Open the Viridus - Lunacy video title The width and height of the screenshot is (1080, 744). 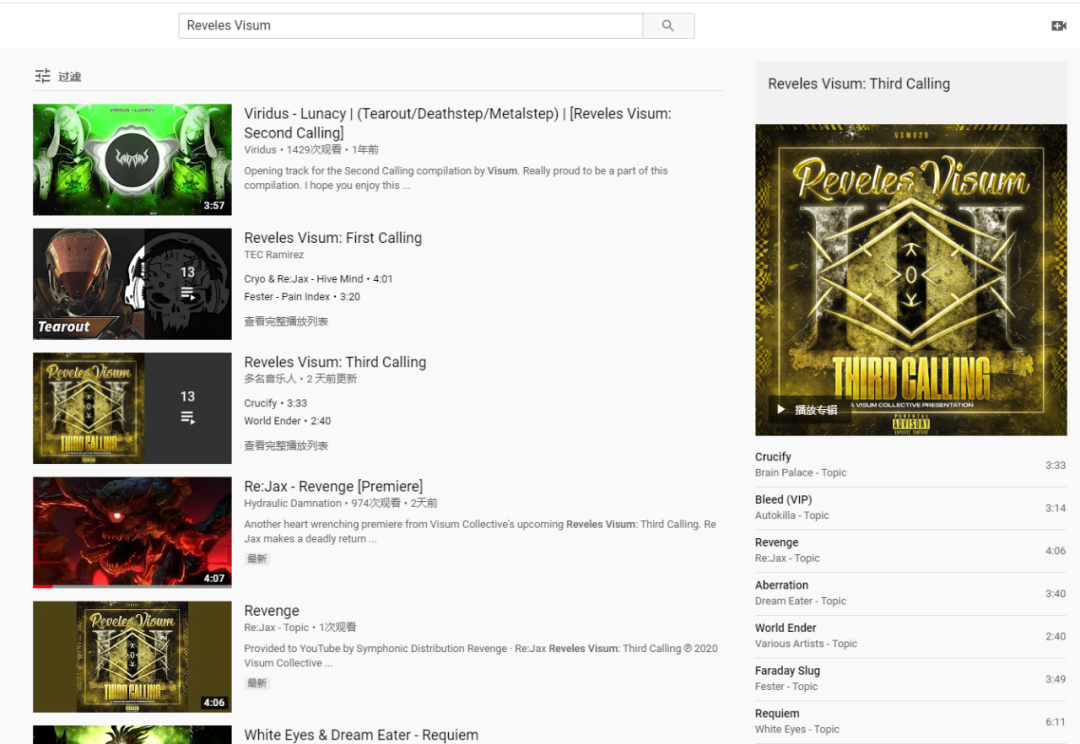457,123
